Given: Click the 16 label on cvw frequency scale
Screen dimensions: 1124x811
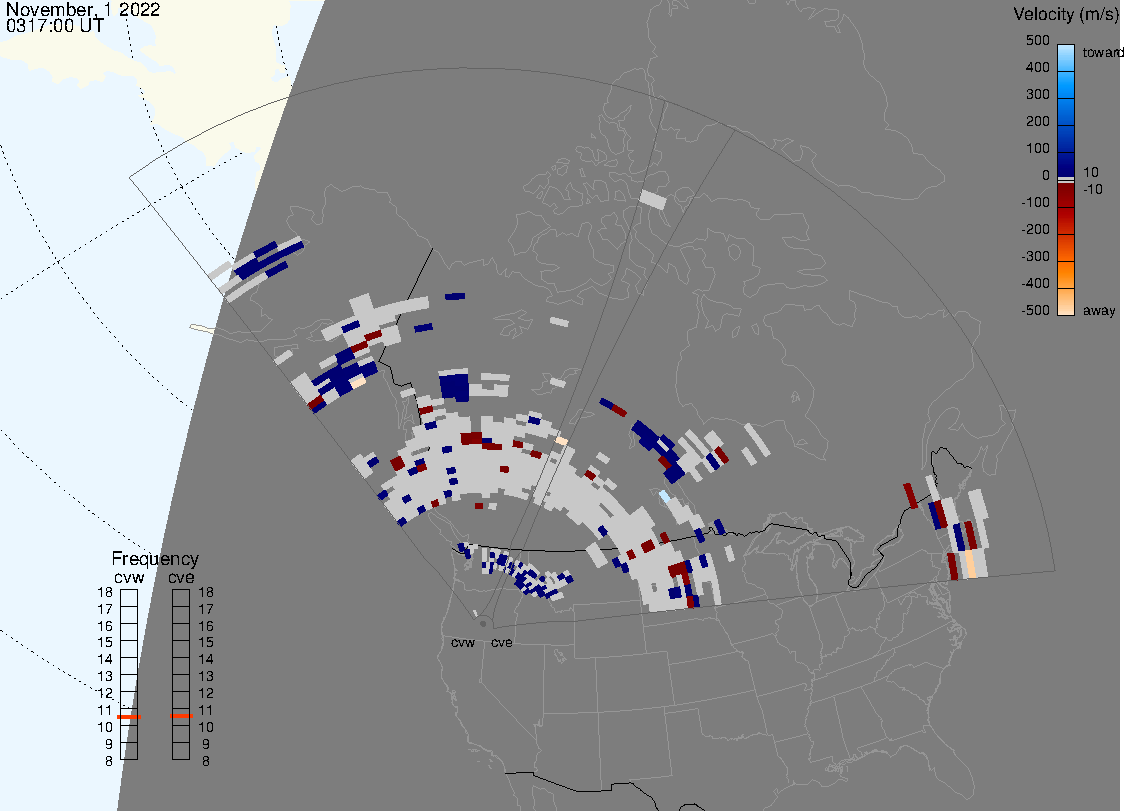Looking at the screenshot, I should click(105, 626).
